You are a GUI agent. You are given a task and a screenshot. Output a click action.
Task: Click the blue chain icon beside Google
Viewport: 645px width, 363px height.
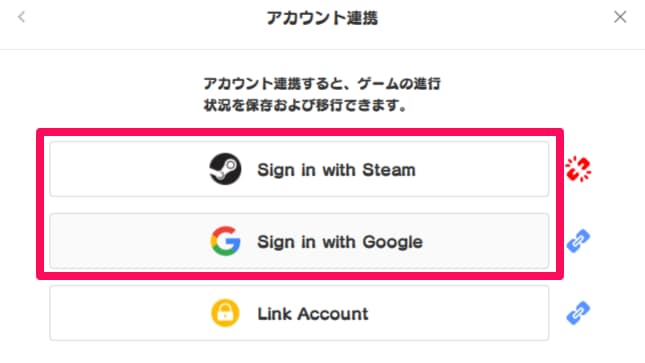pos(578,241)
